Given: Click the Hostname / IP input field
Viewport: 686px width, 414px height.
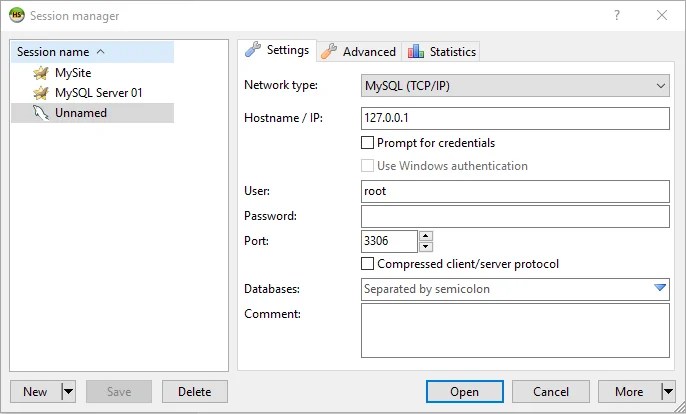Looking at the screenshot, I should click(515, 118).
